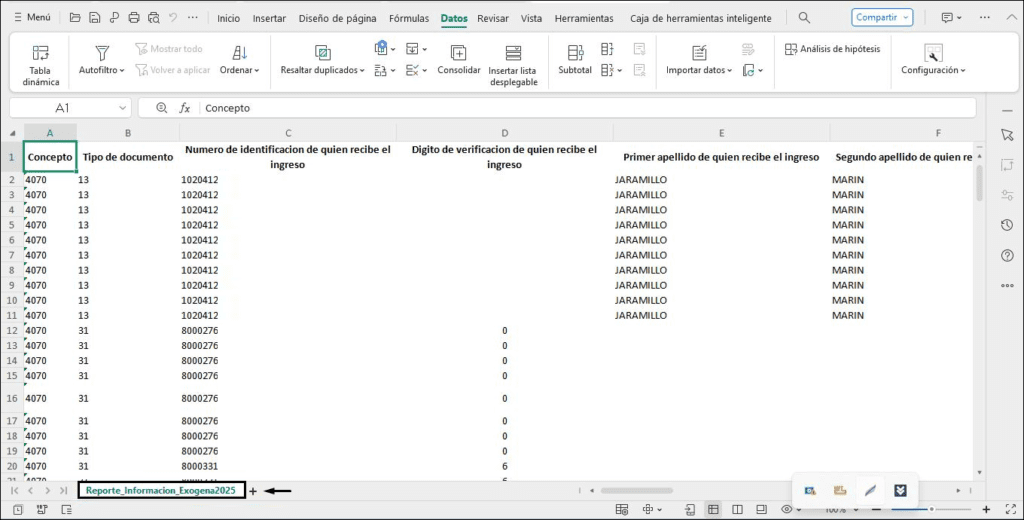Click the Compartir button
Viewport: 1024px width, 520px height.
[882, 18]
